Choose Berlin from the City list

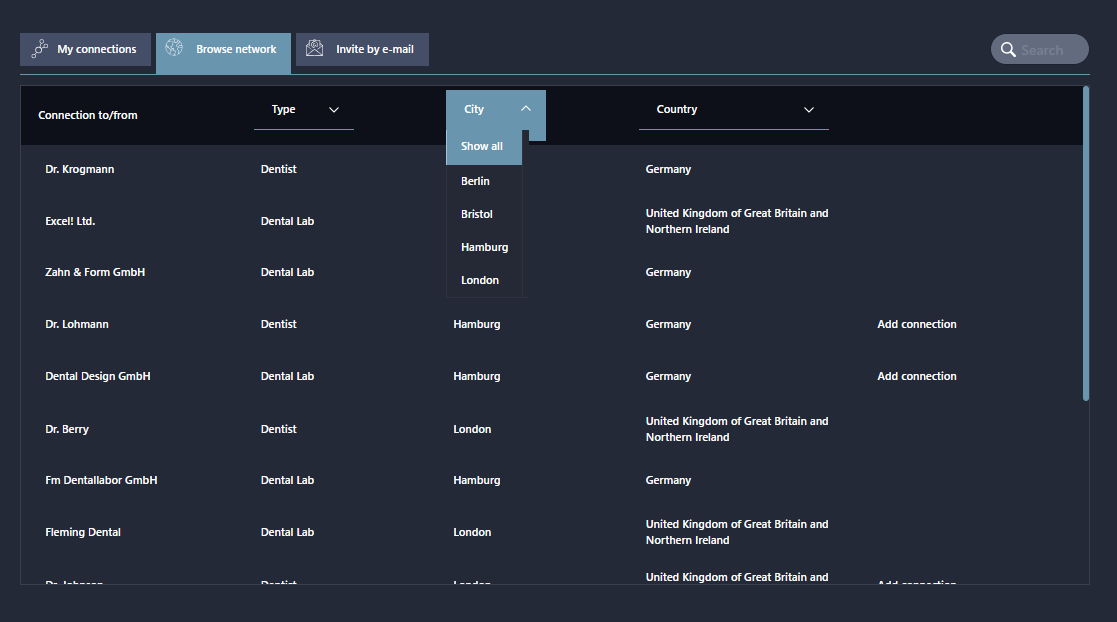[x=476, y=181]
